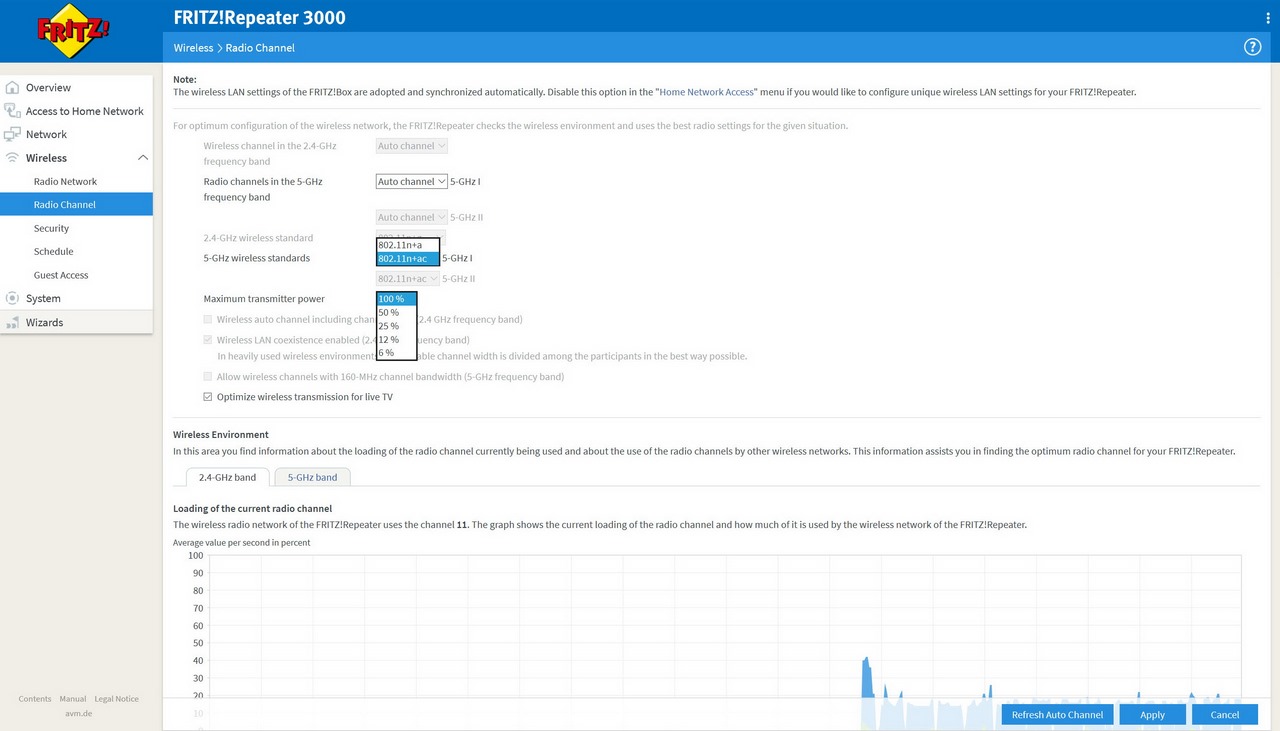Open the Legal Notice link
The image size is (1280, 731).
pos(117,699)
